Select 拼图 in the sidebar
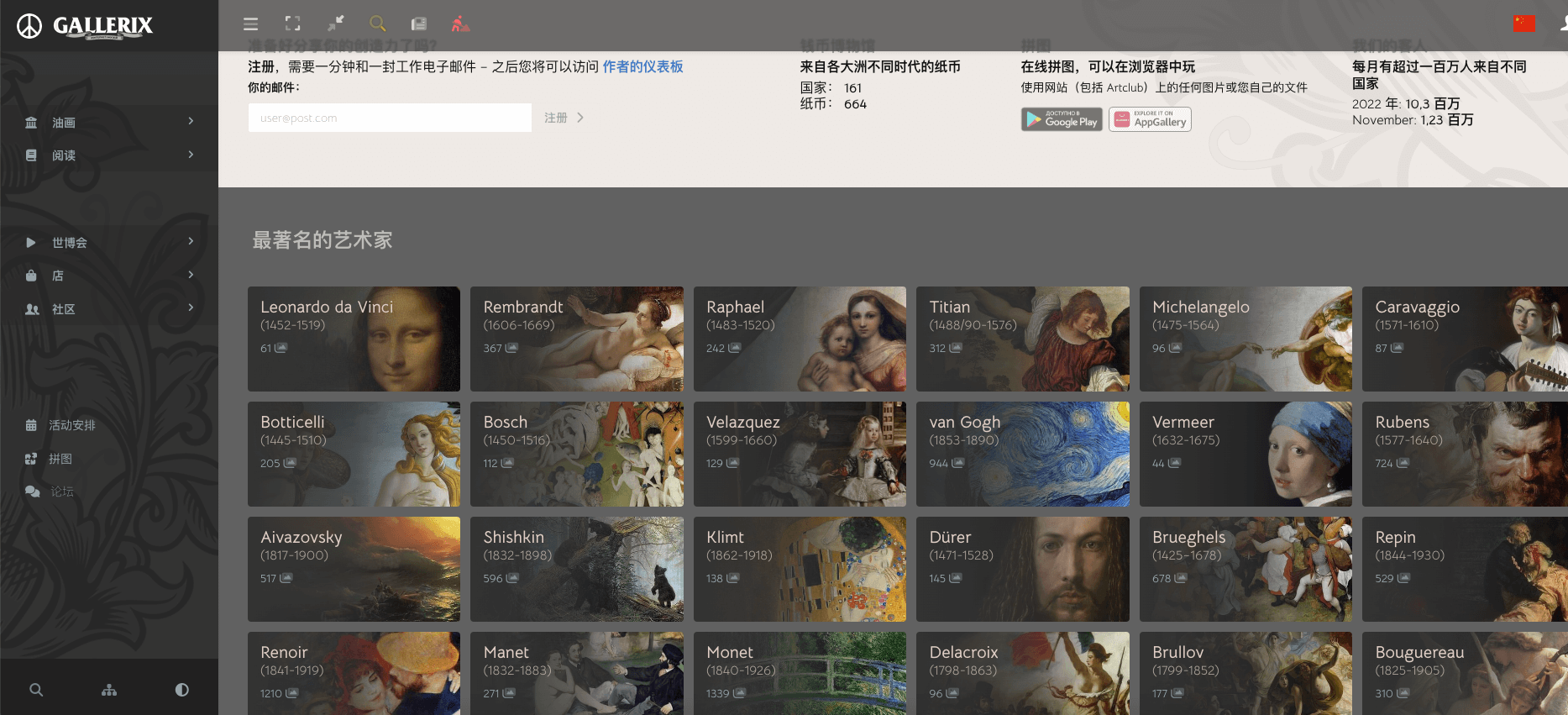Screen dimensions: 1568x715 tap(60, 459)
